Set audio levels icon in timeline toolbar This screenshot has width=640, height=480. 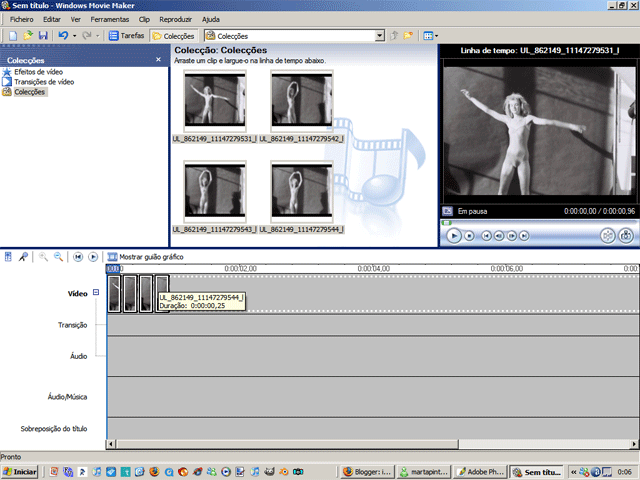8,257
